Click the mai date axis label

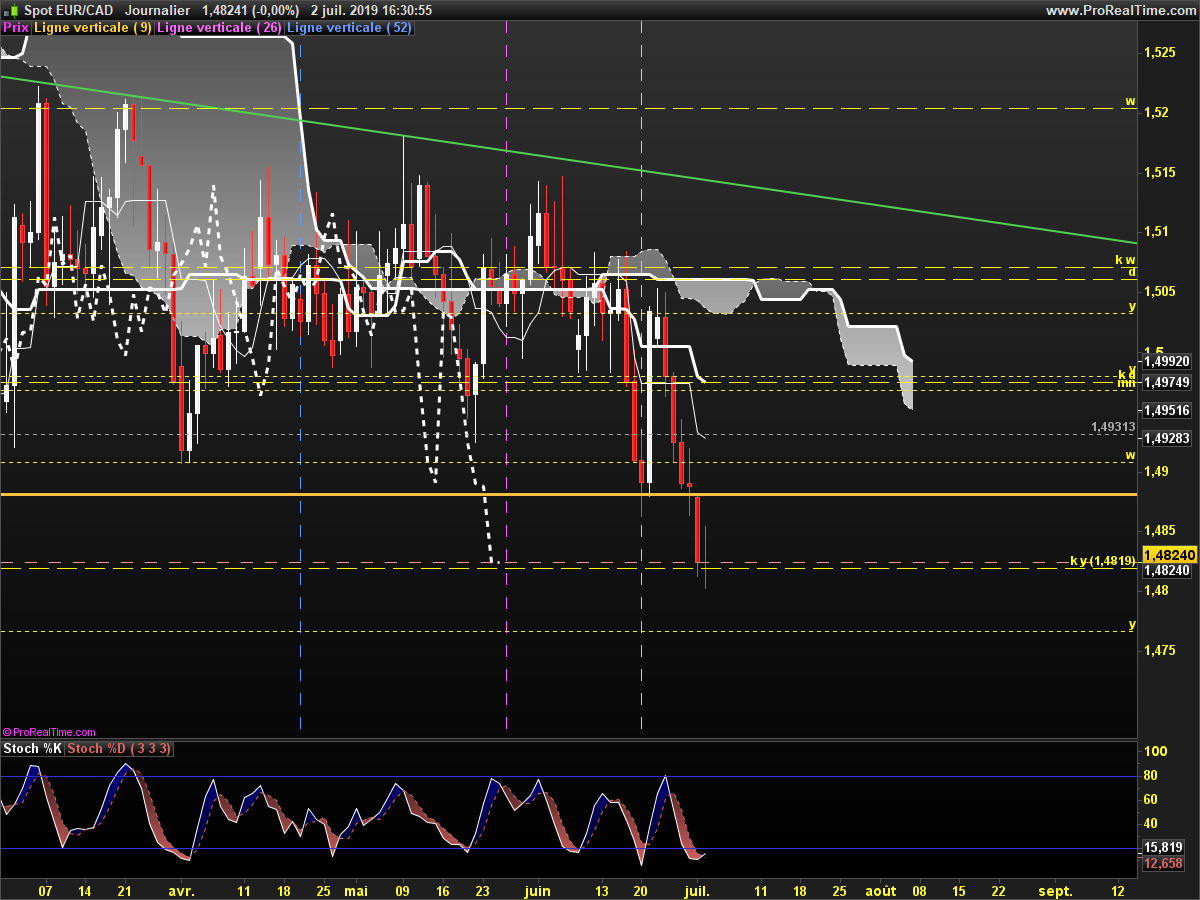(357, 890)
